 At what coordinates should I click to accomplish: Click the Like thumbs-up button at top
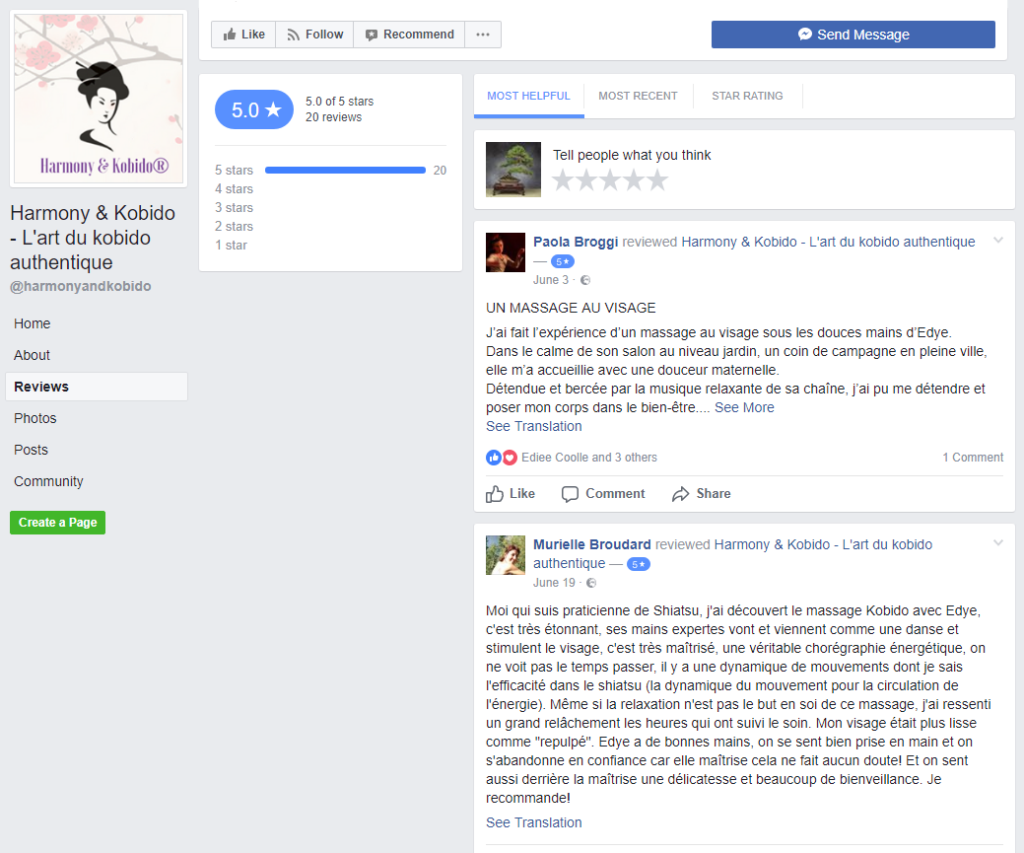(243, 34)
